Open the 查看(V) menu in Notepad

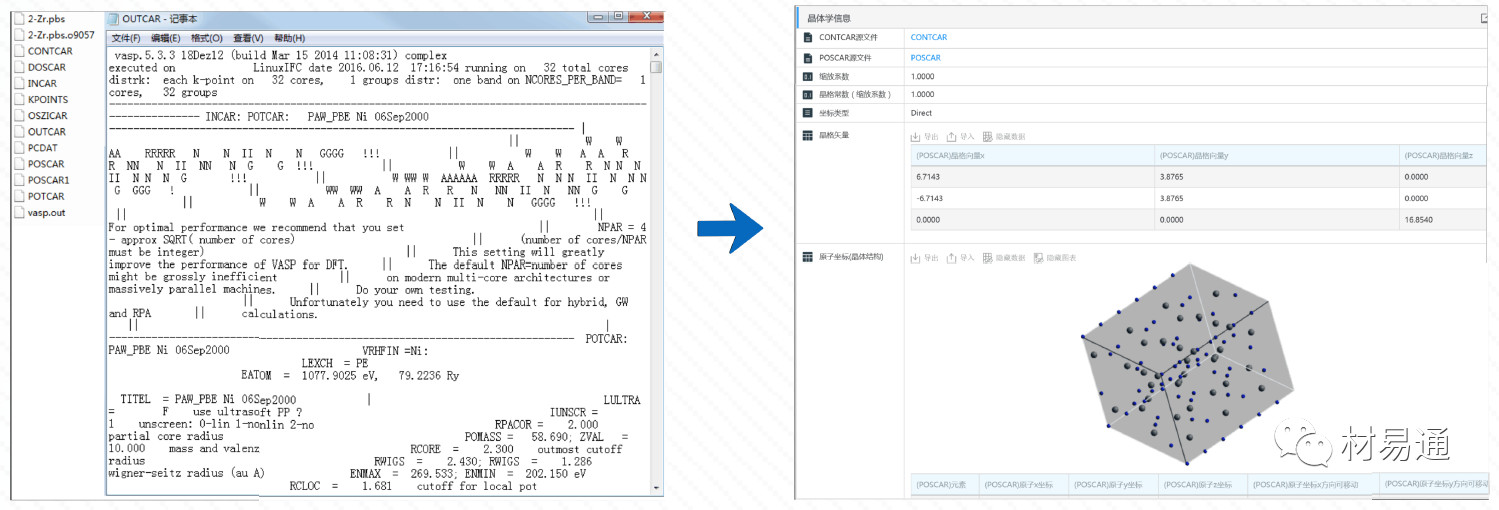click(x=248, y=38)
